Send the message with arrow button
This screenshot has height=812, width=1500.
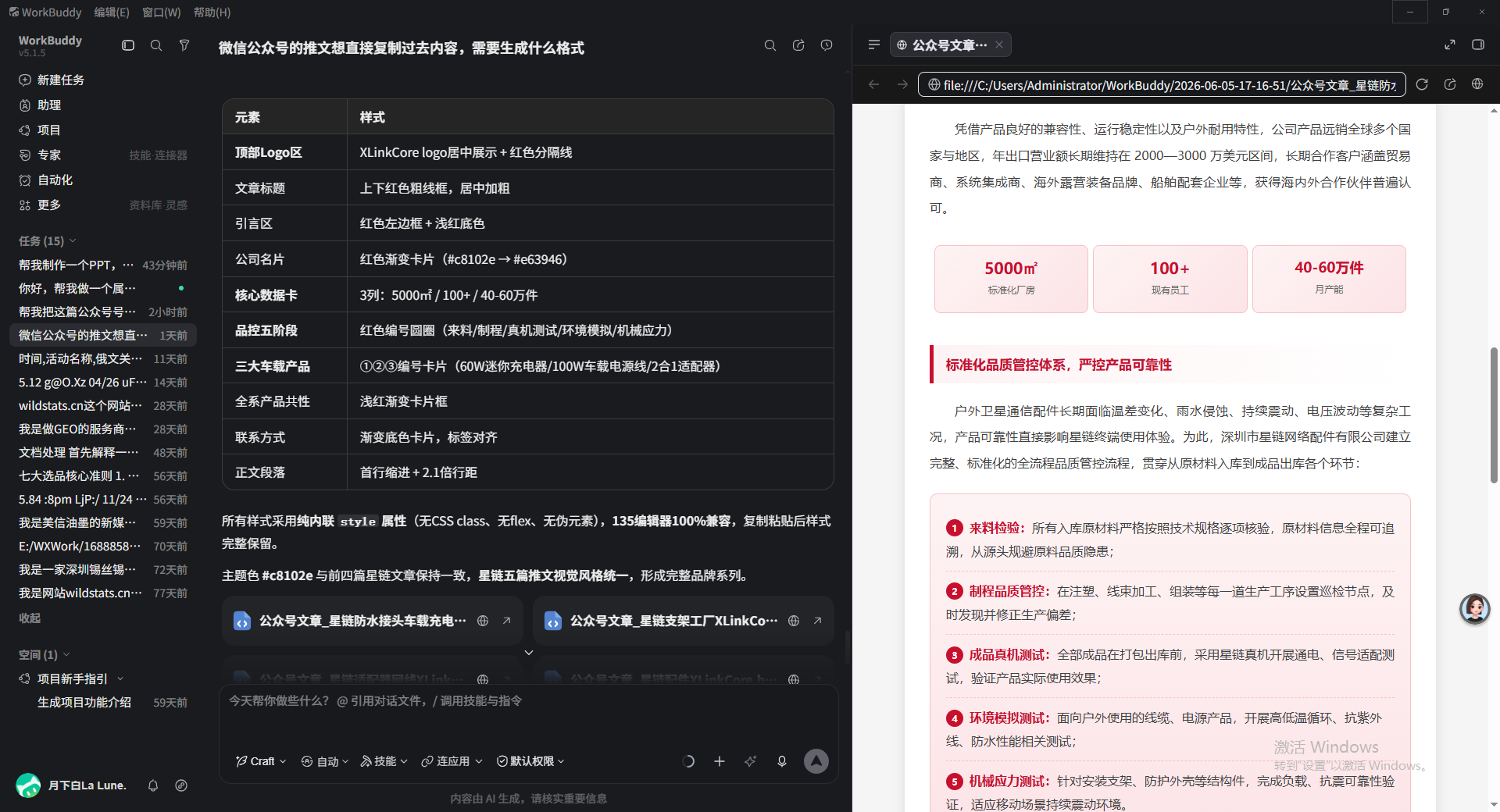click(816, 761)
